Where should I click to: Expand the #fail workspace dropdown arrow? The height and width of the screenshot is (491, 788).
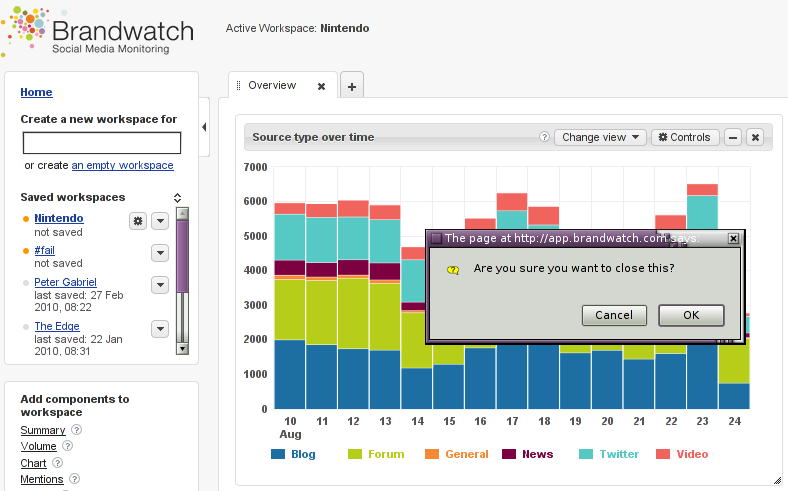160,253
